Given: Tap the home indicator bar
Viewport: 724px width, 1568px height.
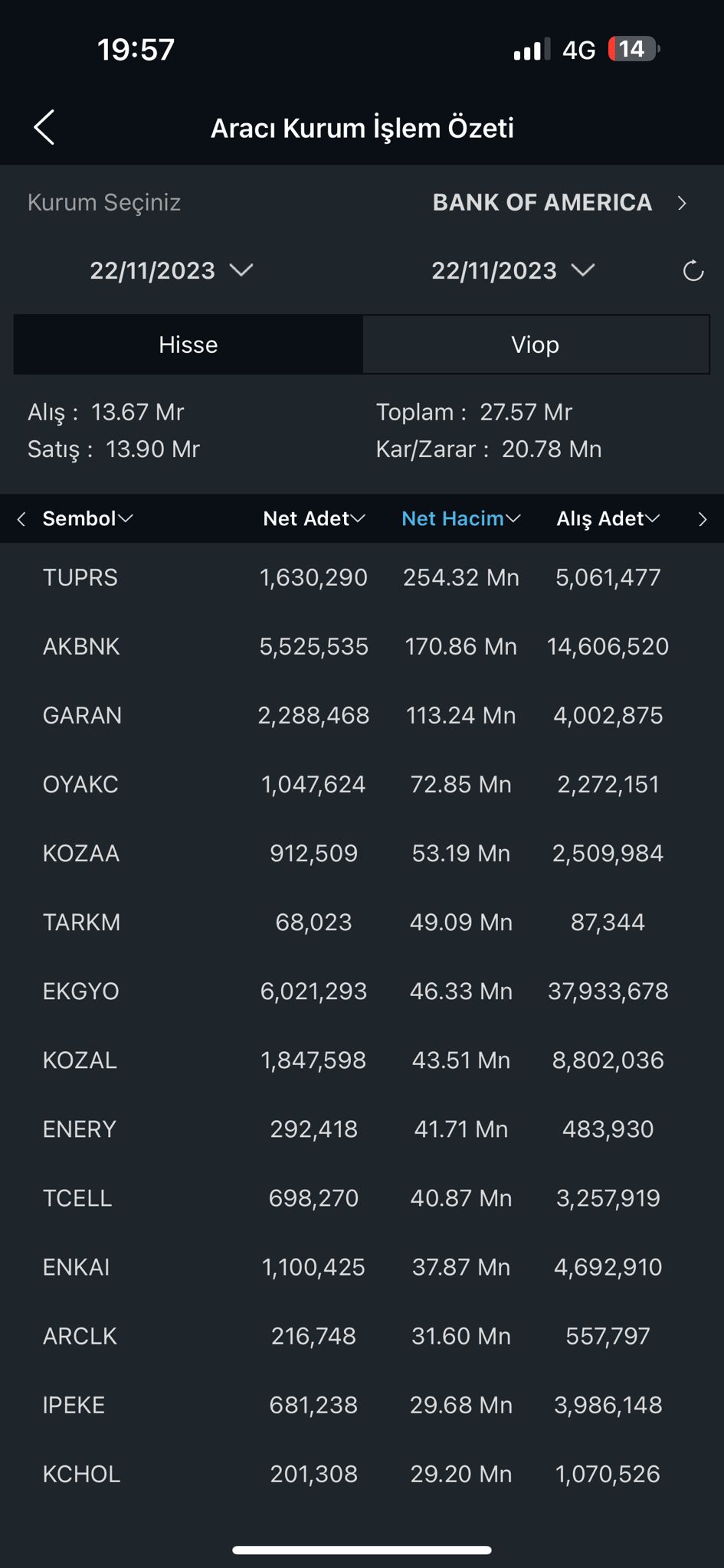Looking at the screenshot, I should pos(362,1550).
